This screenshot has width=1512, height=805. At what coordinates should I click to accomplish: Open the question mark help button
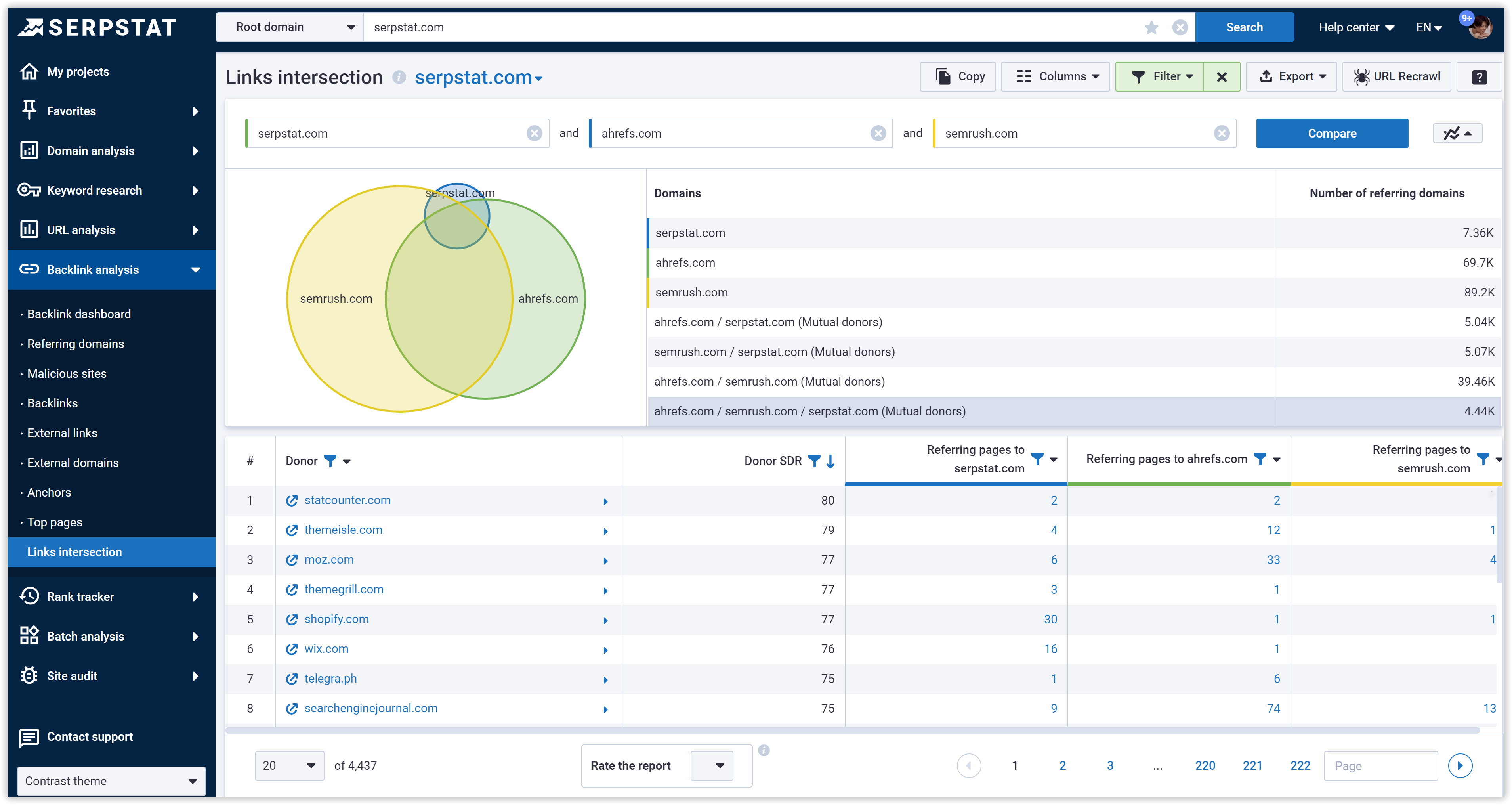pyautogui.click(x=1479, y=77)
